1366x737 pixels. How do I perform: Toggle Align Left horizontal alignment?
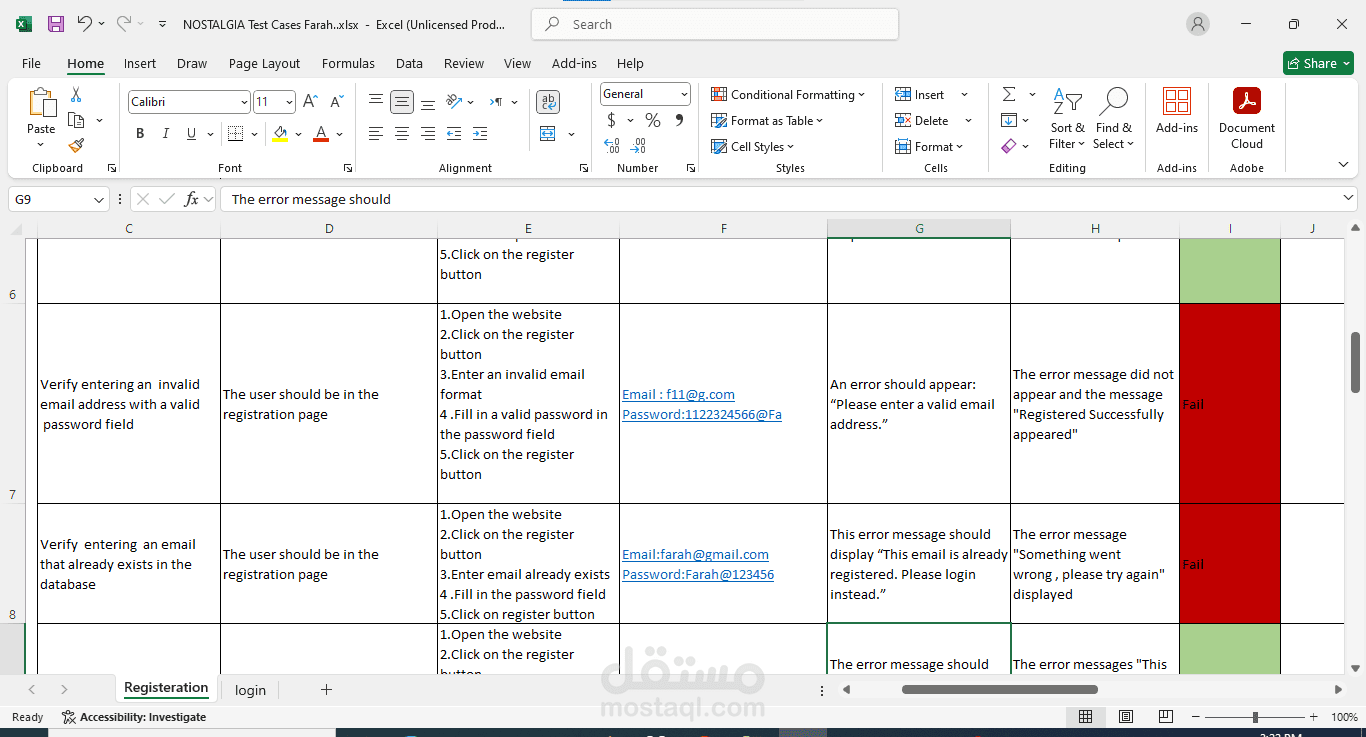(x=376, y=134)
